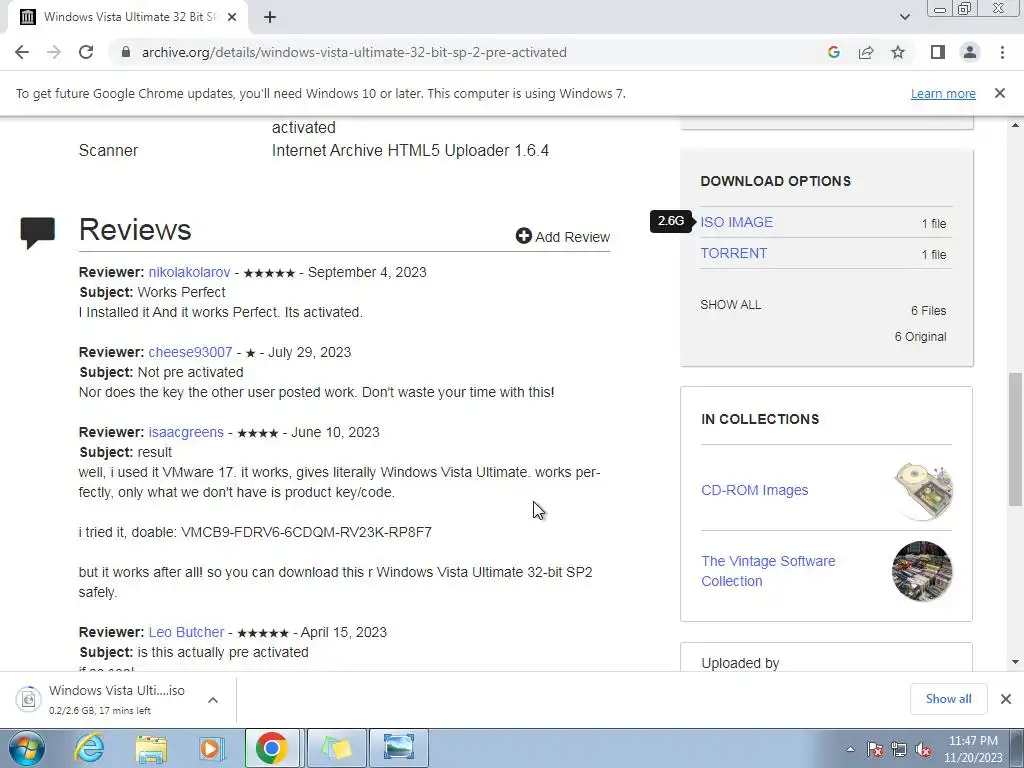Open the Chrome profile avatar

970,52
